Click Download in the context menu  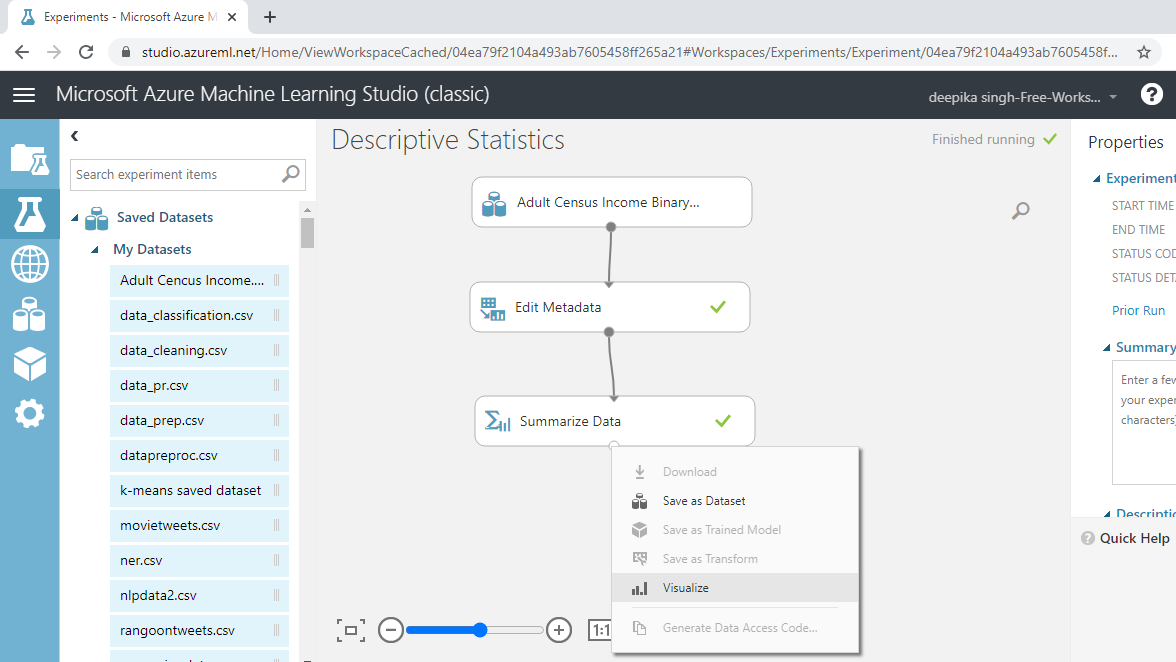pyautogui.click(x=735, y=472)
